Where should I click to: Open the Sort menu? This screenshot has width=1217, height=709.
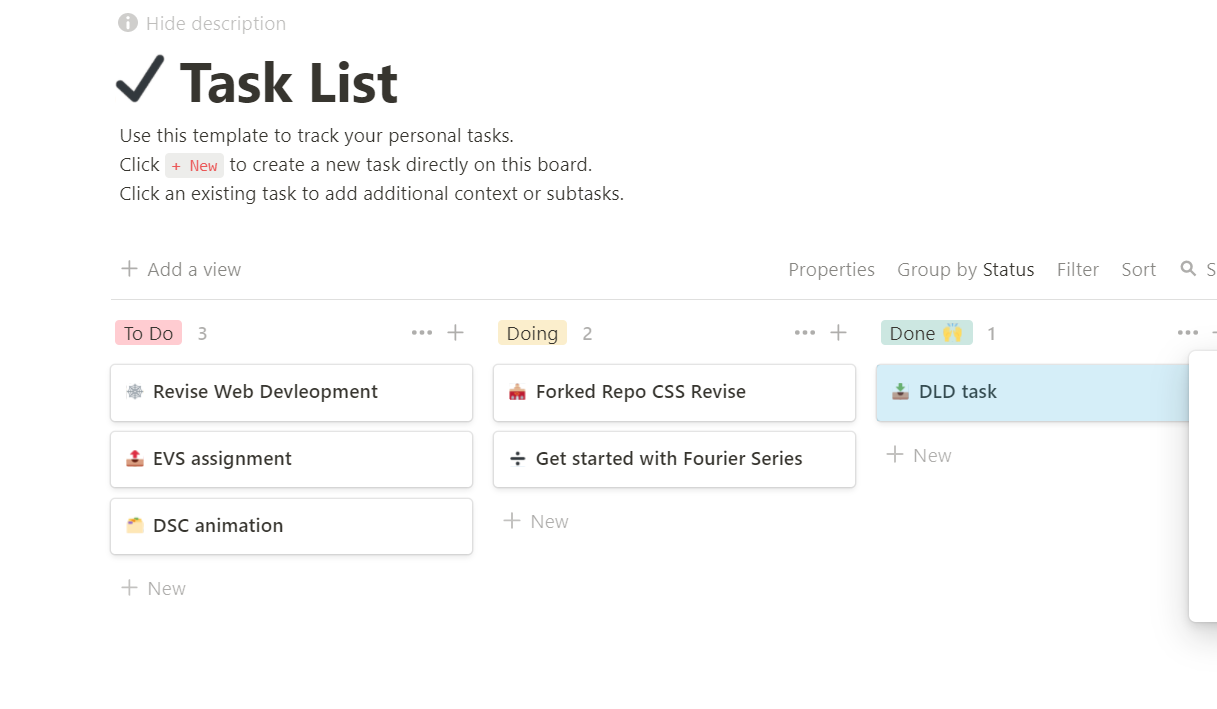1138,269
